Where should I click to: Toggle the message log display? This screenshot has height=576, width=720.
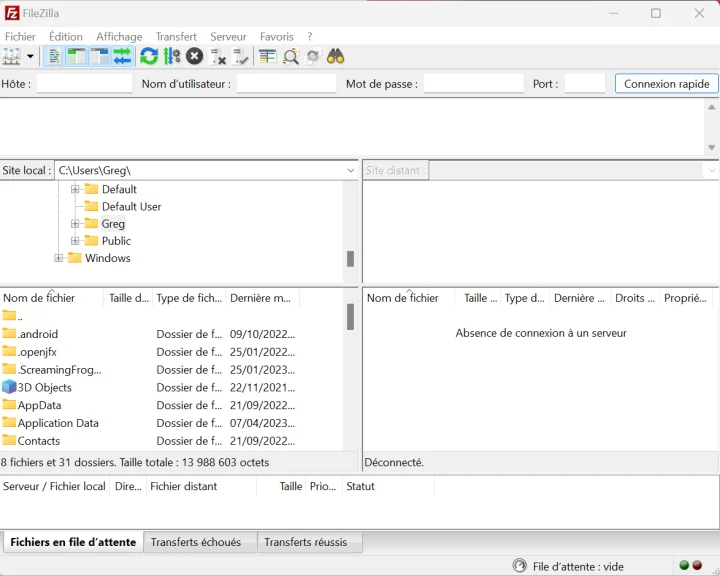point(54,57)
